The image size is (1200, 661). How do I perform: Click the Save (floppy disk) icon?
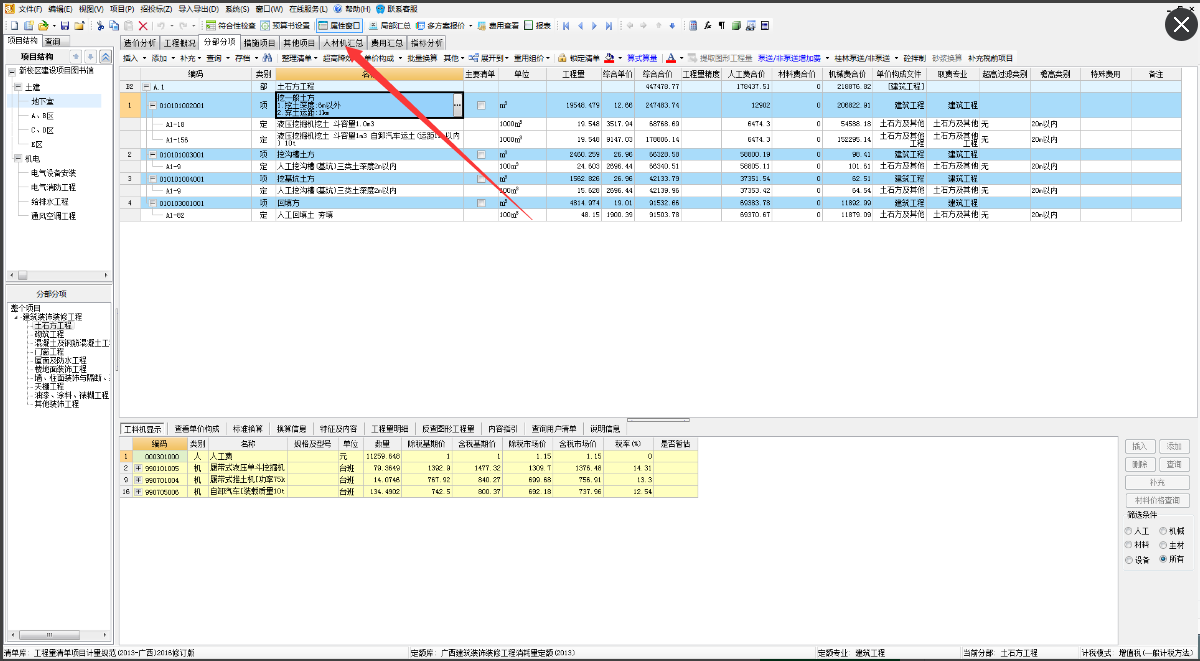point(64,25)
